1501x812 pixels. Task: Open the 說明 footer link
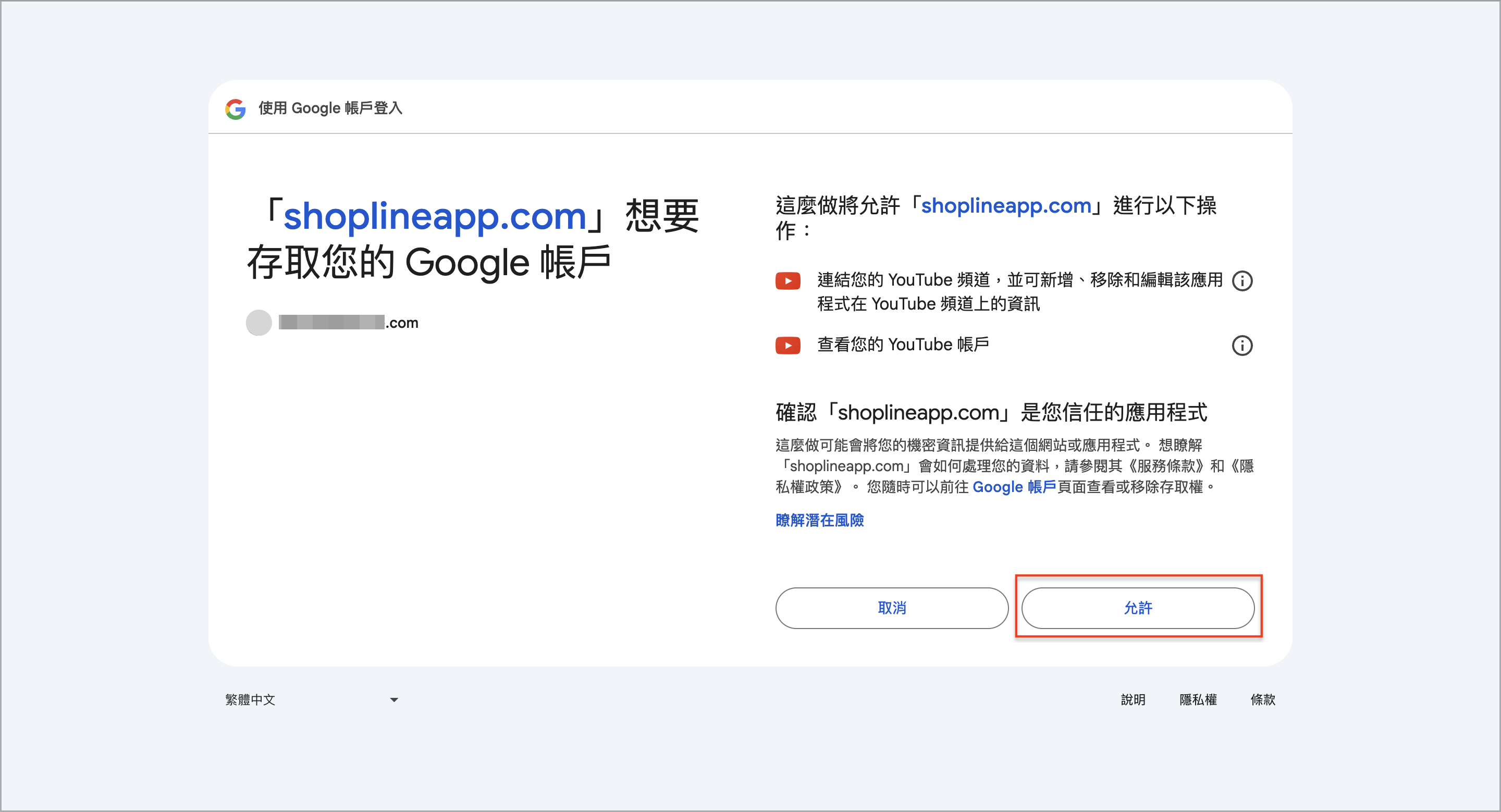pos(1133,699)
